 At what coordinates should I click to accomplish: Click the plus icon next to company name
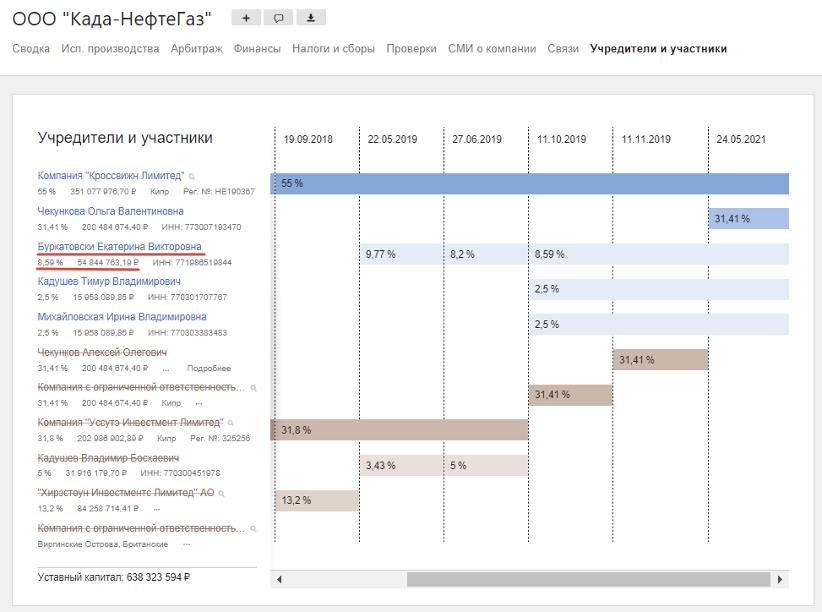pyautogui.click(x=246, y=17)
